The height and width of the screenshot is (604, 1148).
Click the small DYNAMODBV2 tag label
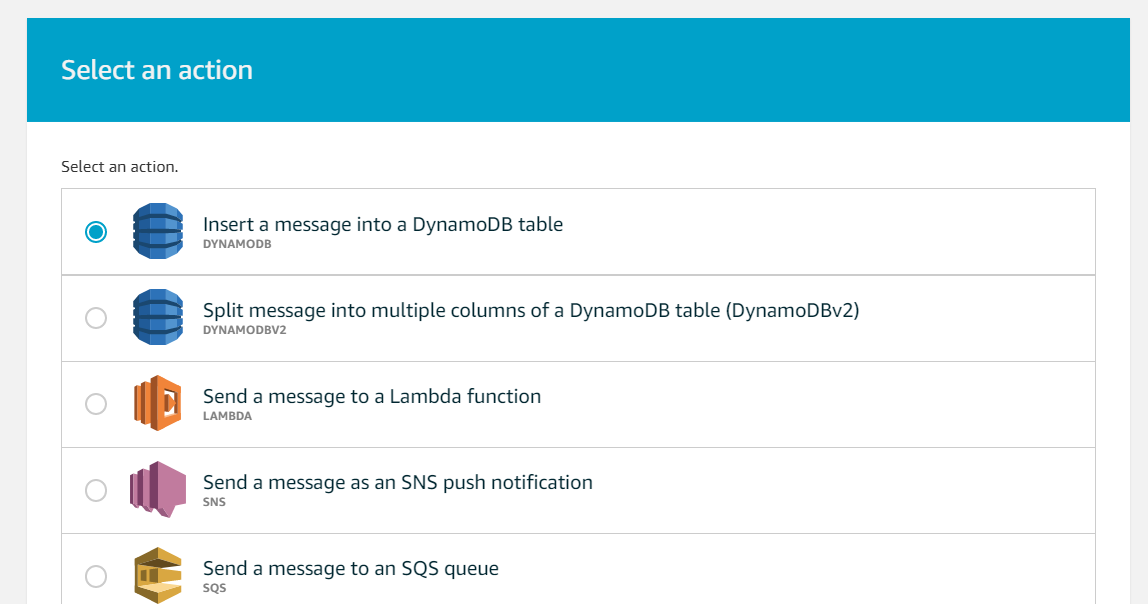[245, 330]
